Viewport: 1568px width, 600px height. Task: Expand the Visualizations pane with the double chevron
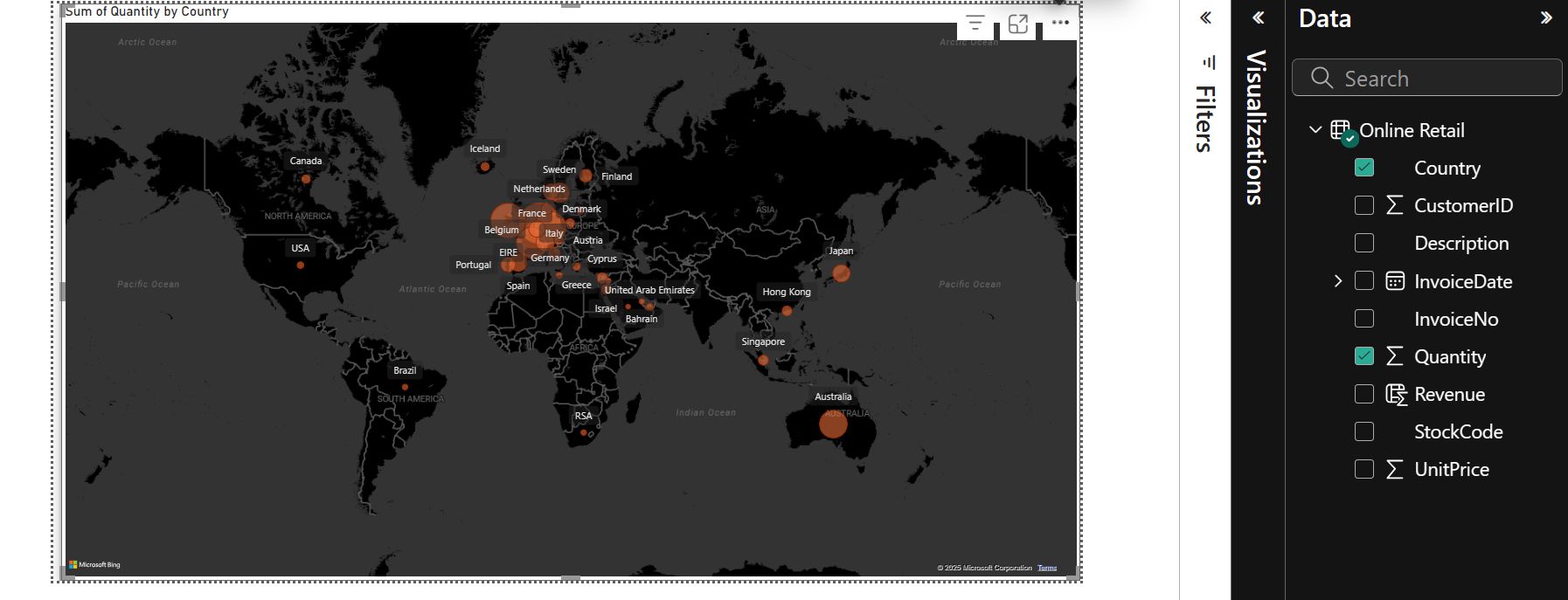point(1259,17)
